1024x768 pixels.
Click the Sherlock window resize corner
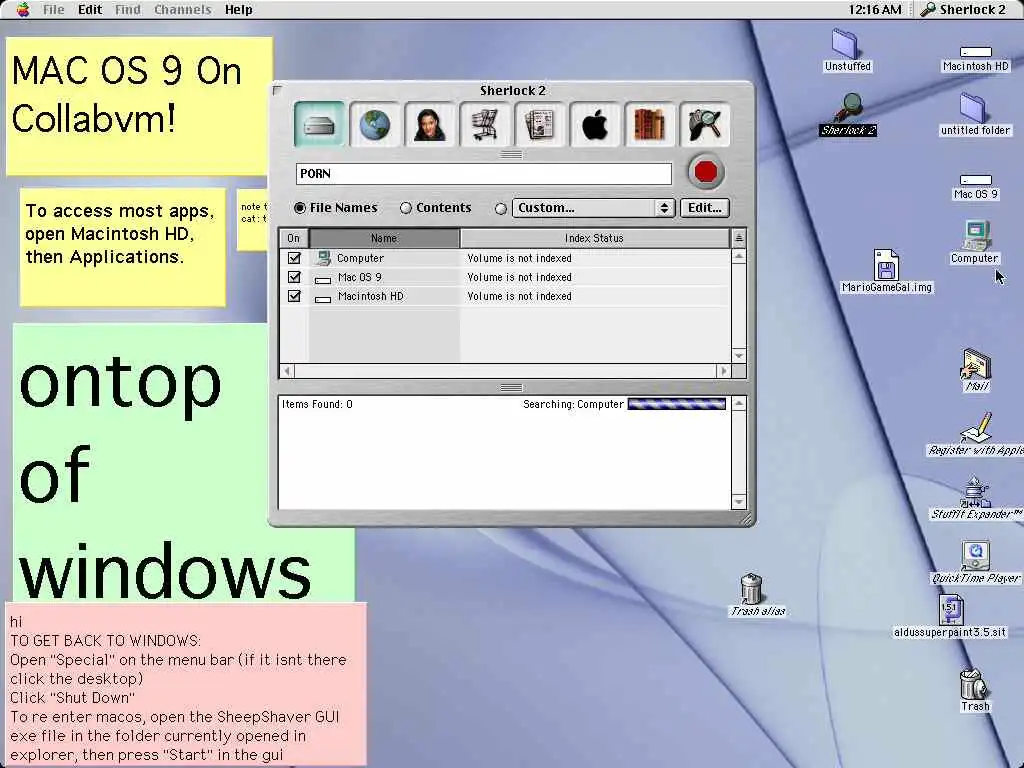(x=745, y=519)
